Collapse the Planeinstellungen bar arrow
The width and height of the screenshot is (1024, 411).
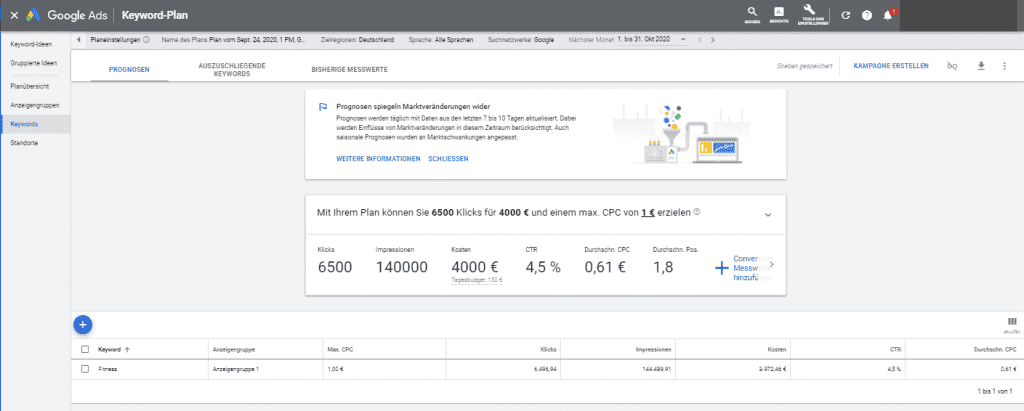click(79, 40)
